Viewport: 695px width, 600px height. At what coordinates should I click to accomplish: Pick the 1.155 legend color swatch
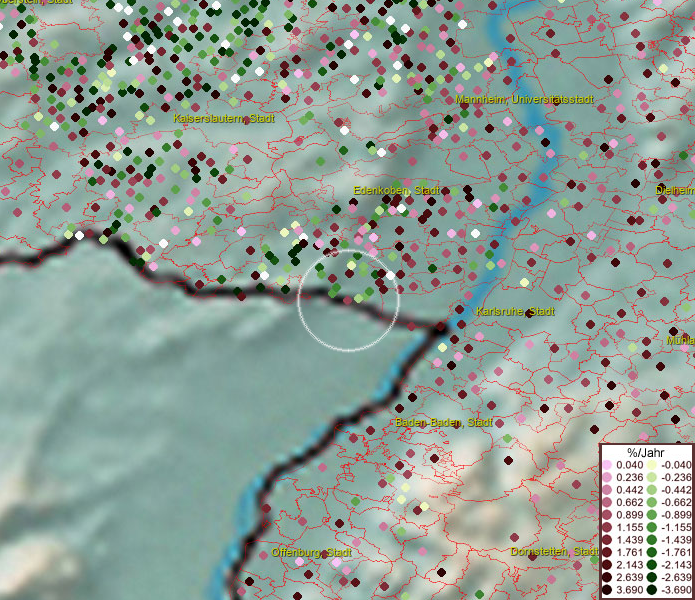607,527
